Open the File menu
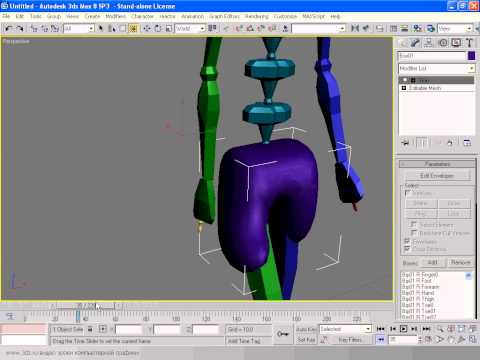Screen dimensions: 480x360 pyautogui.click(x=6, y=16)
